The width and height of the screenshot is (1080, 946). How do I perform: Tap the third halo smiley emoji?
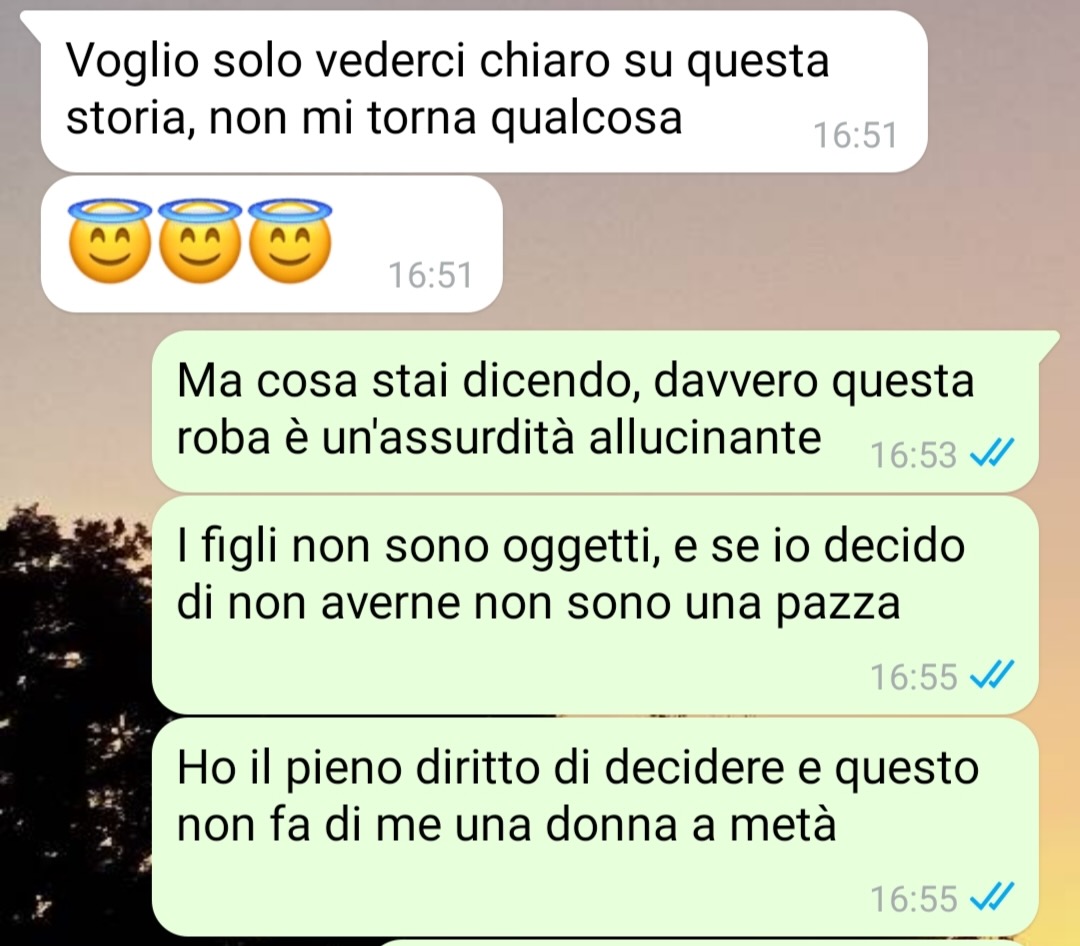[x=290, y=240]
